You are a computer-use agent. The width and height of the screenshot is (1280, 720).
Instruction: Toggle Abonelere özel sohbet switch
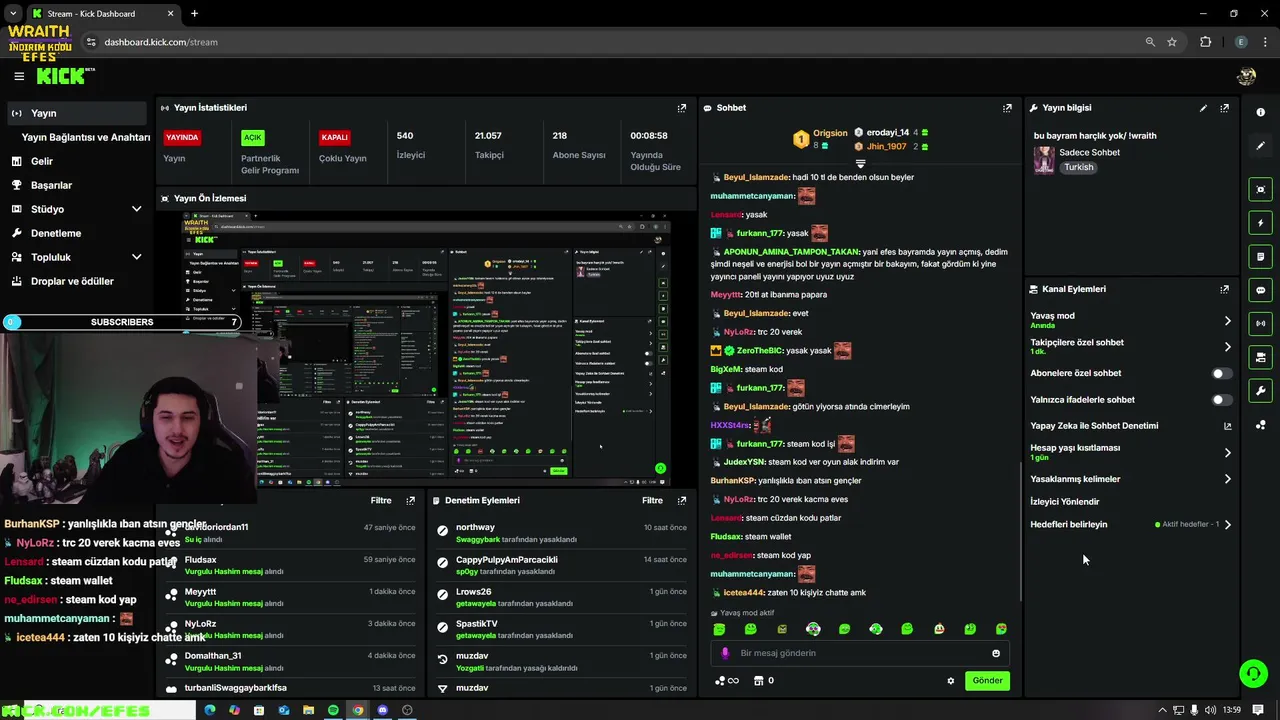click(1221, 373)
